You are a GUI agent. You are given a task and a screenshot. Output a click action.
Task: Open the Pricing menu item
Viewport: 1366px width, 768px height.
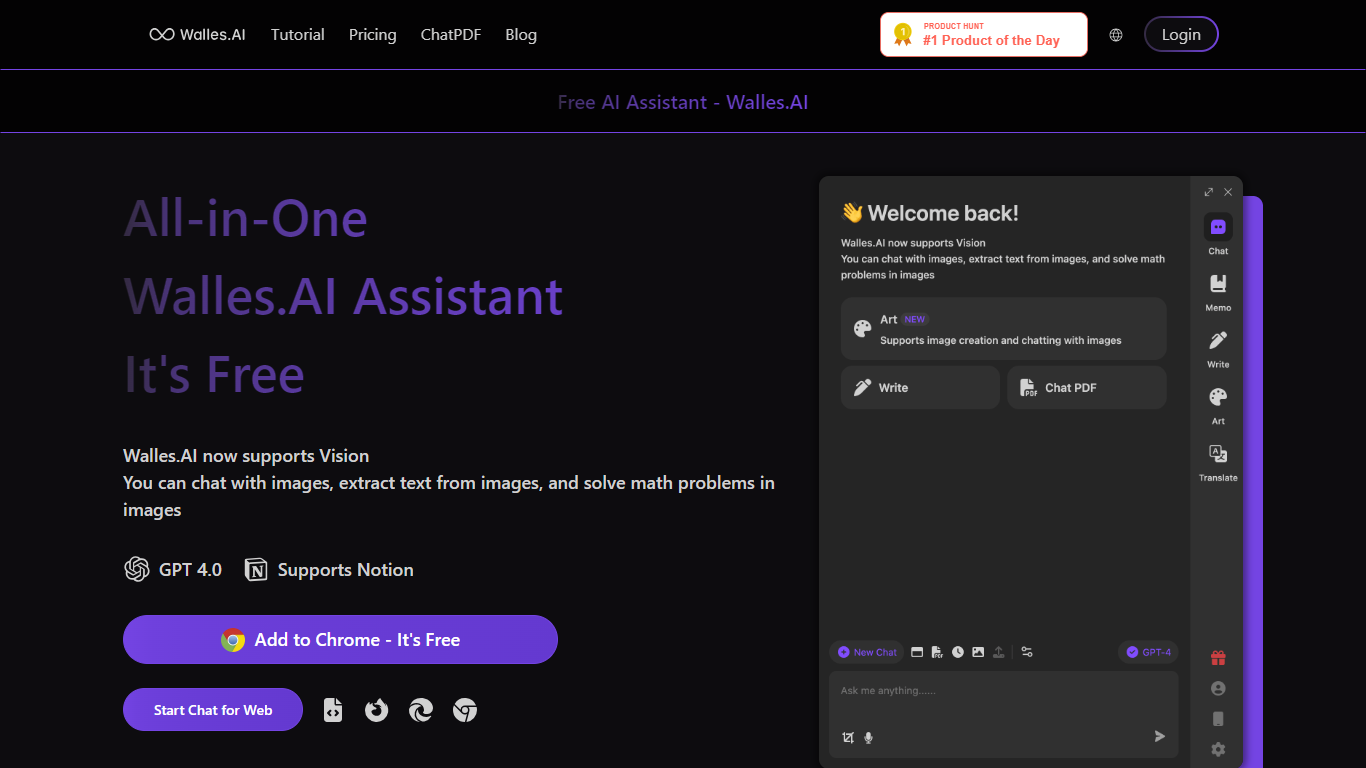(373, 35)
